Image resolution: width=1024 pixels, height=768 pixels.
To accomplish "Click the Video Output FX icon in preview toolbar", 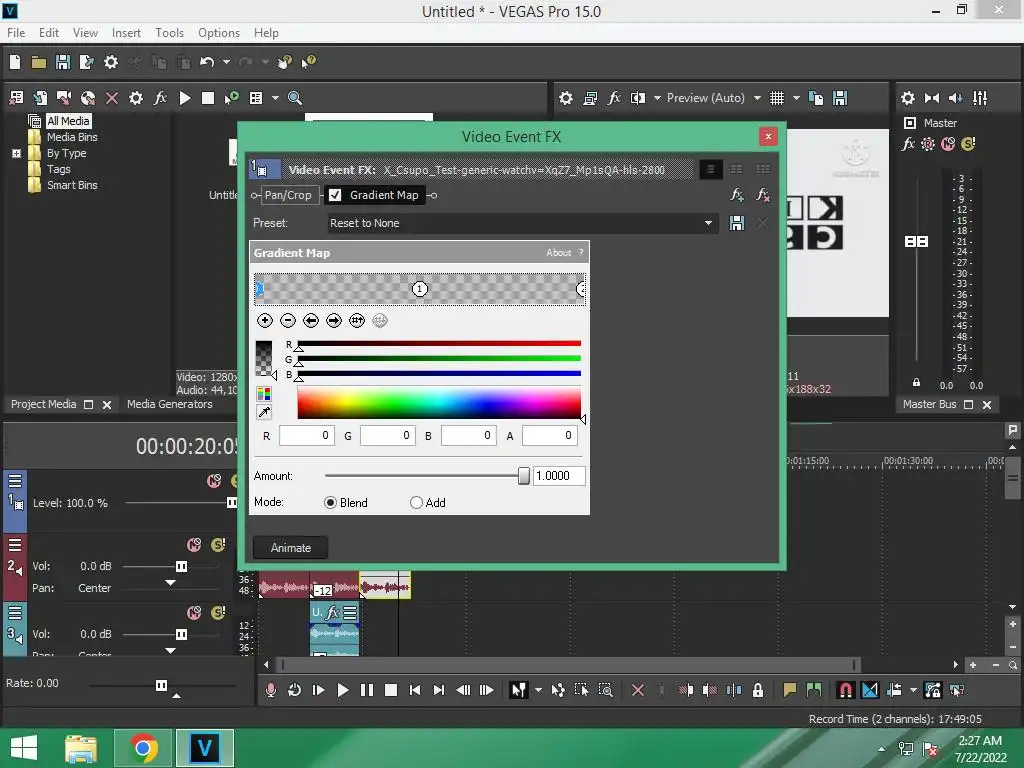I will (614, 98).
